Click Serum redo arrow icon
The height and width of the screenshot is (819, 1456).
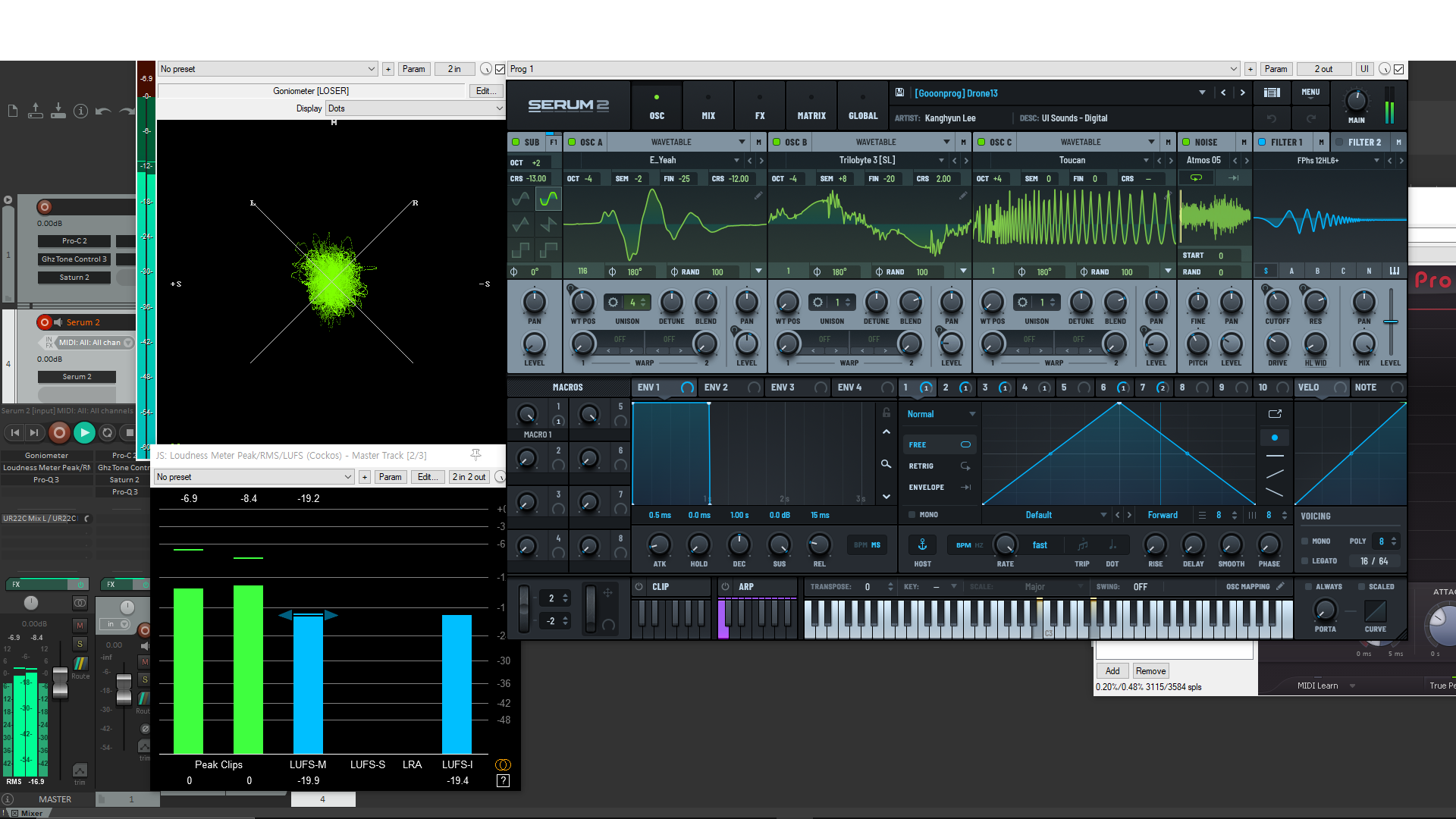pos(1311,118)
